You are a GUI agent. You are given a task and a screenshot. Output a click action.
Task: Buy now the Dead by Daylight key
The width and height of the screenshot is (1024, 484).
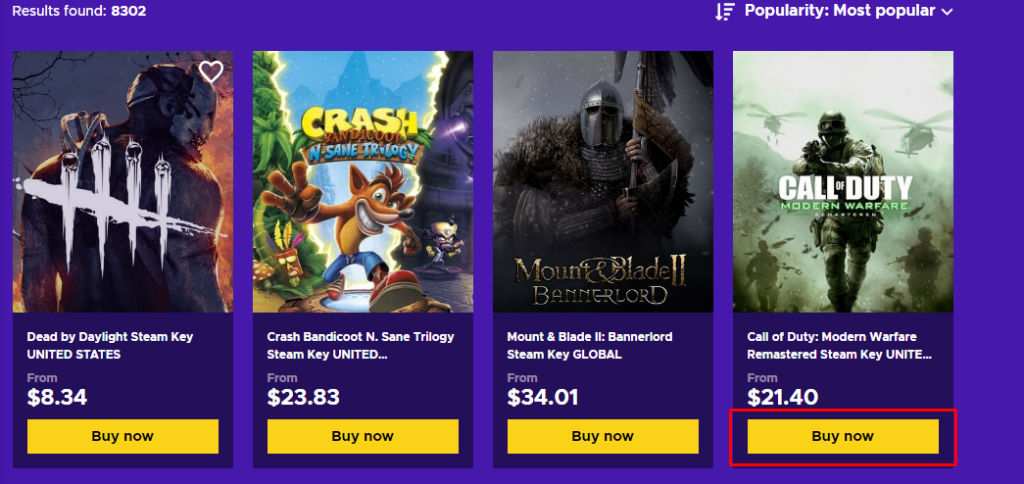[123, 436]
